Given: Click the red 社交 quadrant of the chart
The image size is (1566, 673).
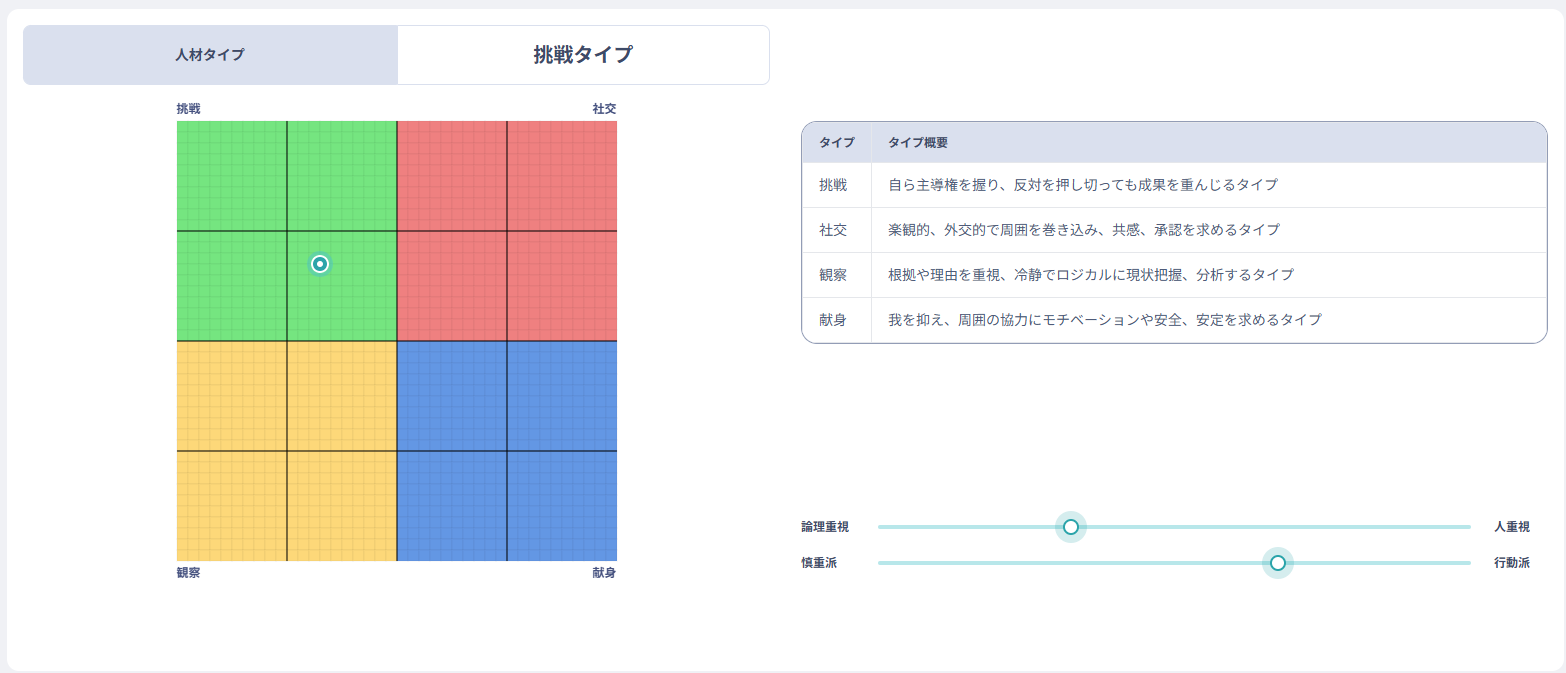Looking at the screenshot, I should tap(507, 231).
